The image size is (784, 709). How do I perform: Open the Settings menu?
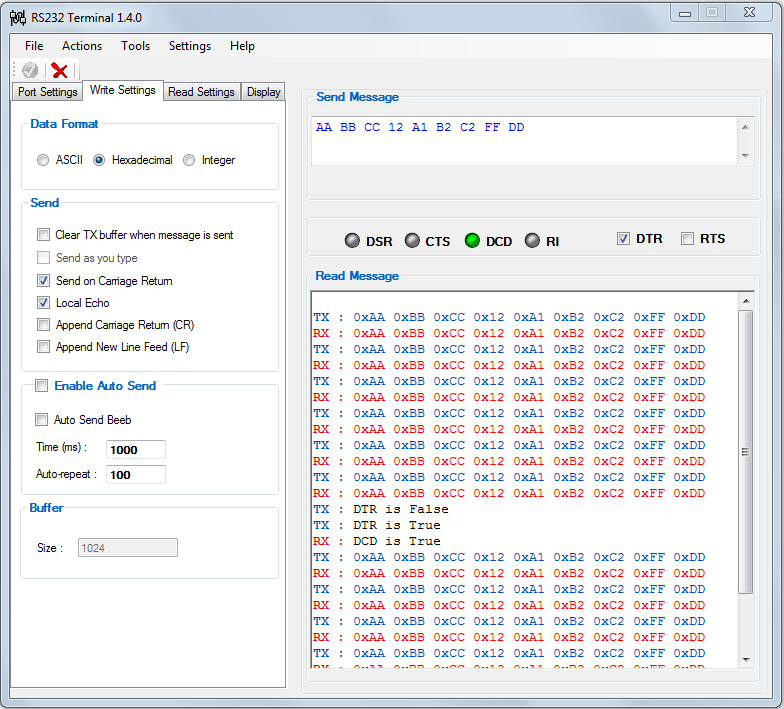(x=190, y=46)
